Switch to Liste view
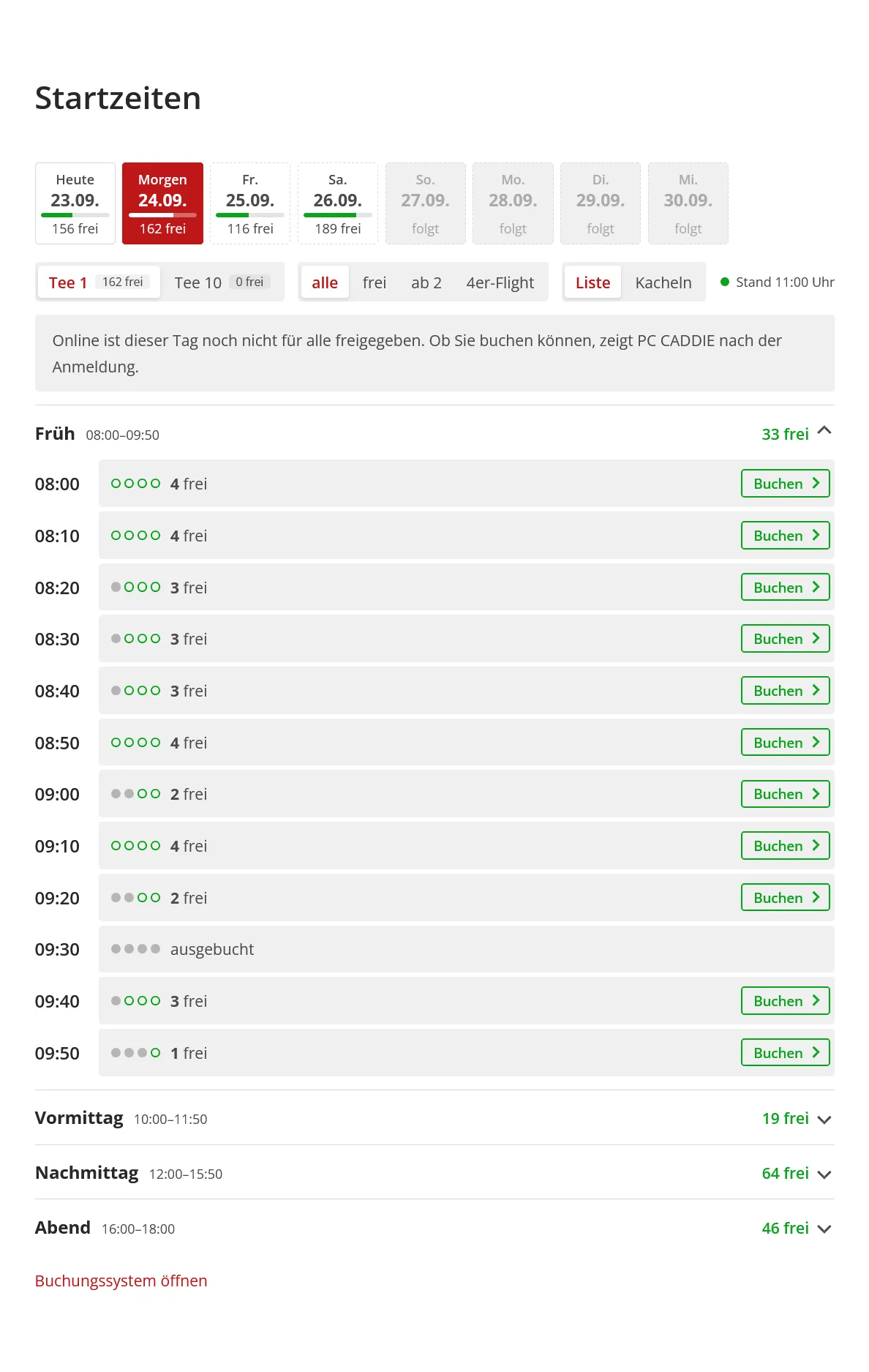Screen dimensions: 869x1372 592,282
